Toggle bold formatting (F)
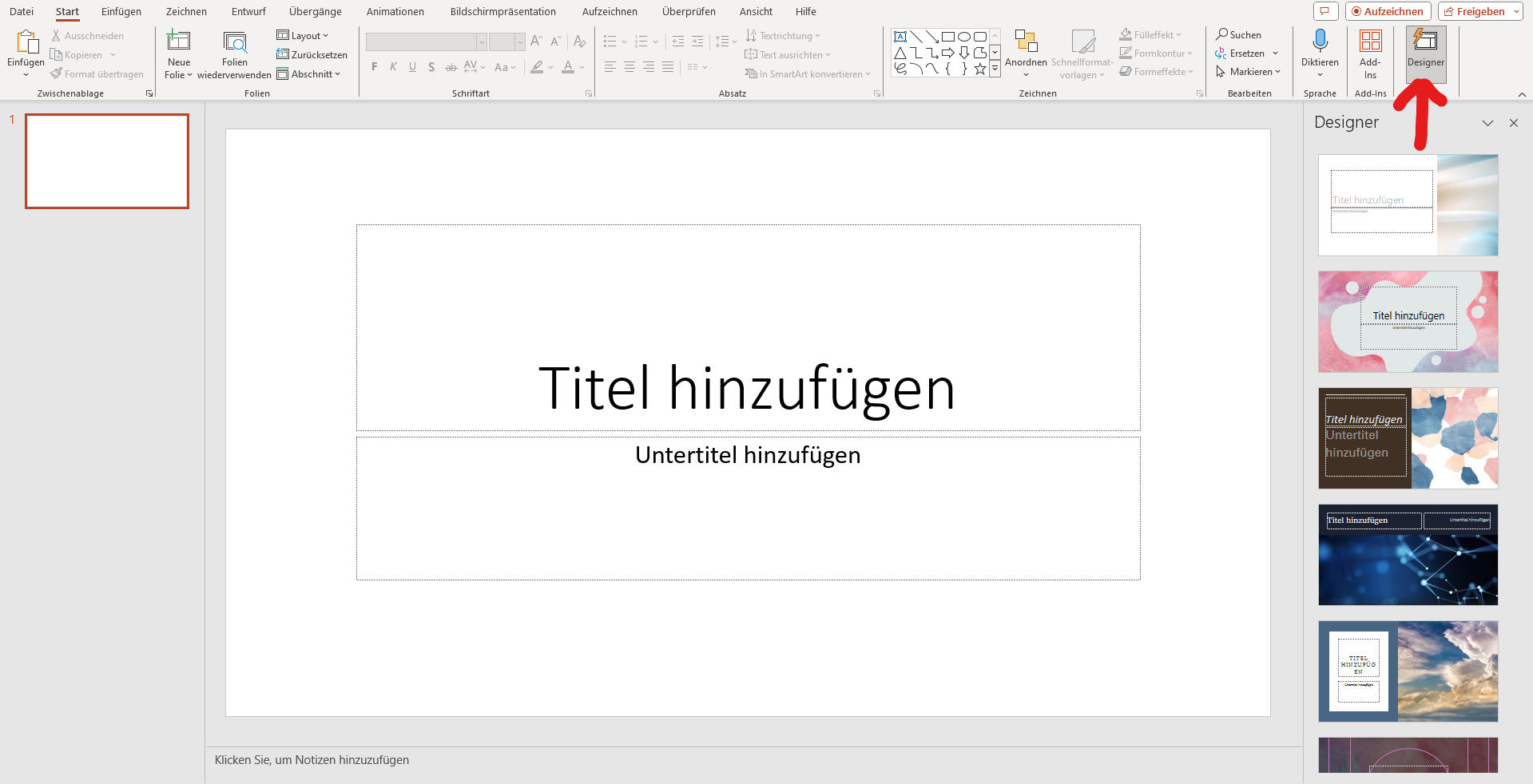Viewport: 1533px width, 784px height. [x=374, y=67]
